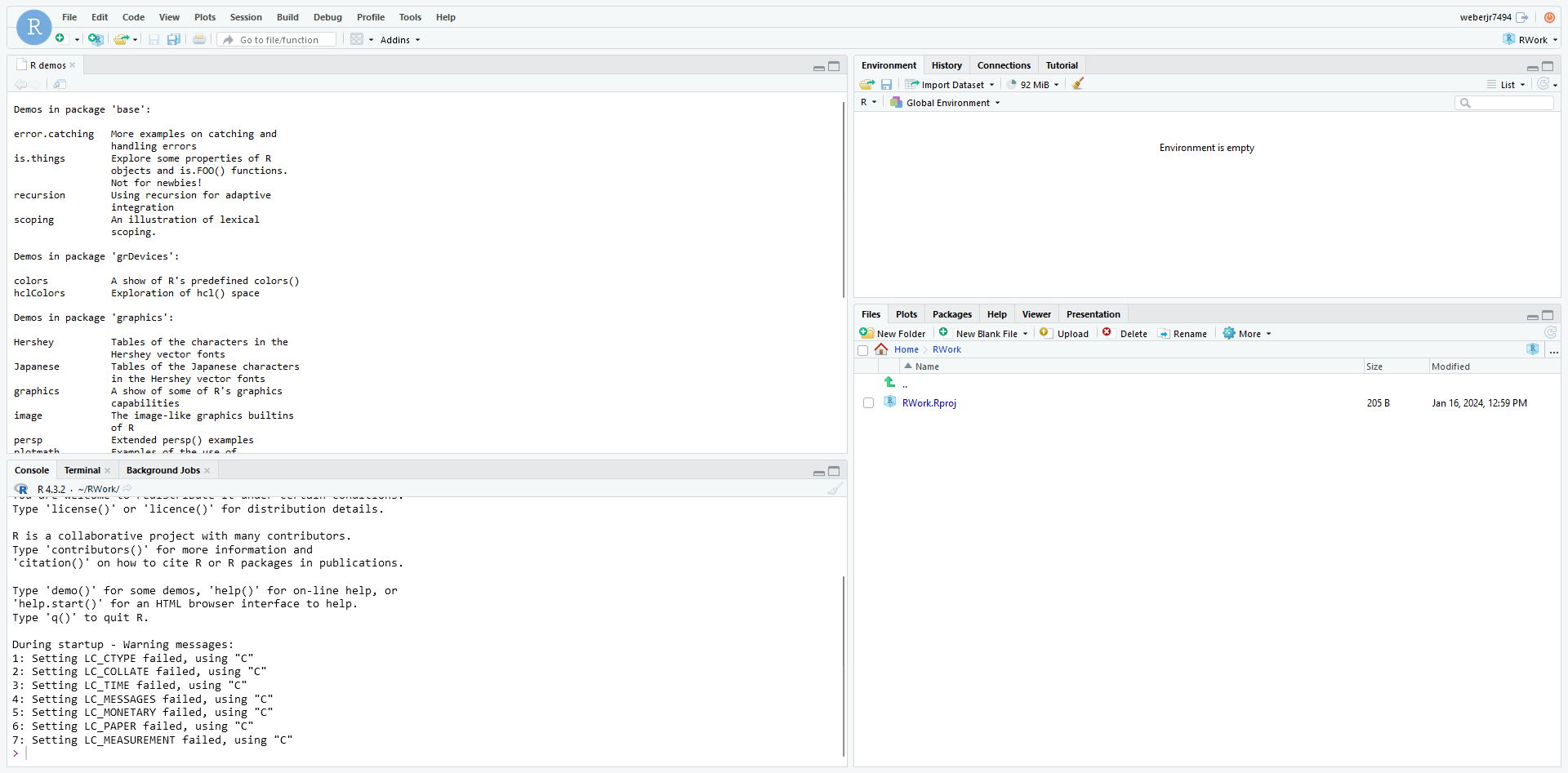Print the current file

[198, 39]
